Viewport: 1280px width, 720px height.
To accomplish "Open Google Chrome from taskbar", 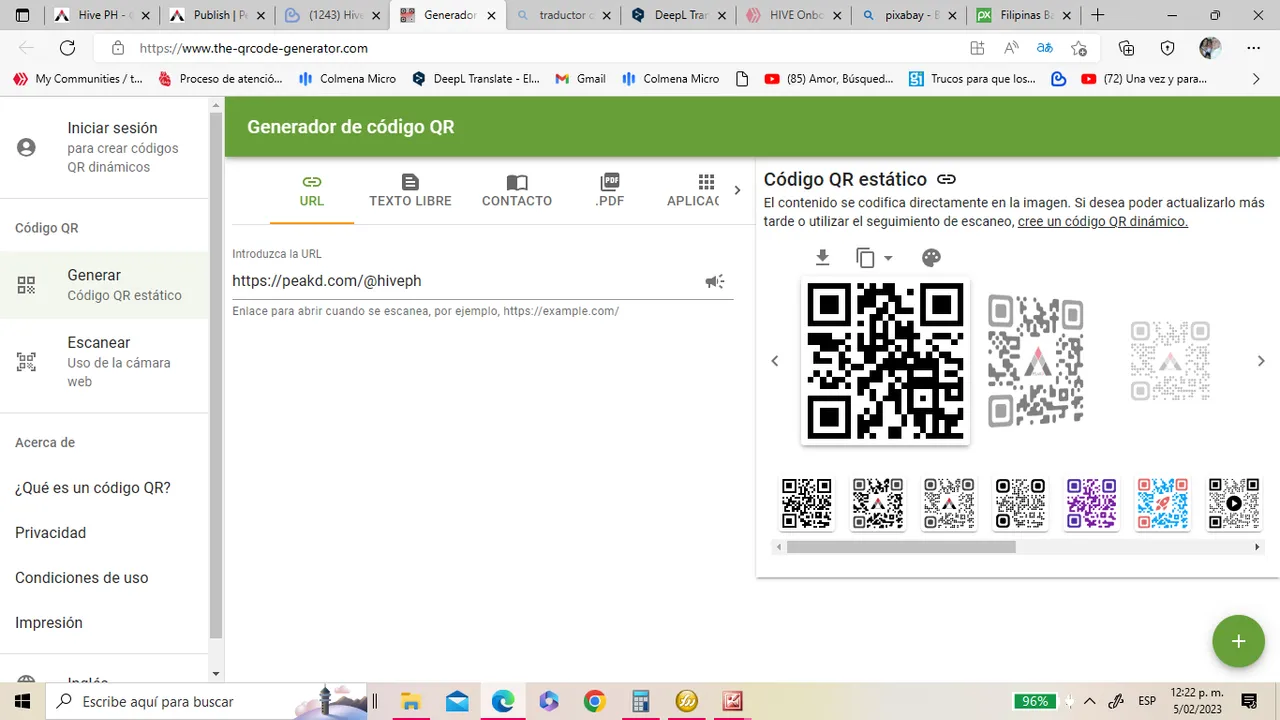I will coord(594,701).
